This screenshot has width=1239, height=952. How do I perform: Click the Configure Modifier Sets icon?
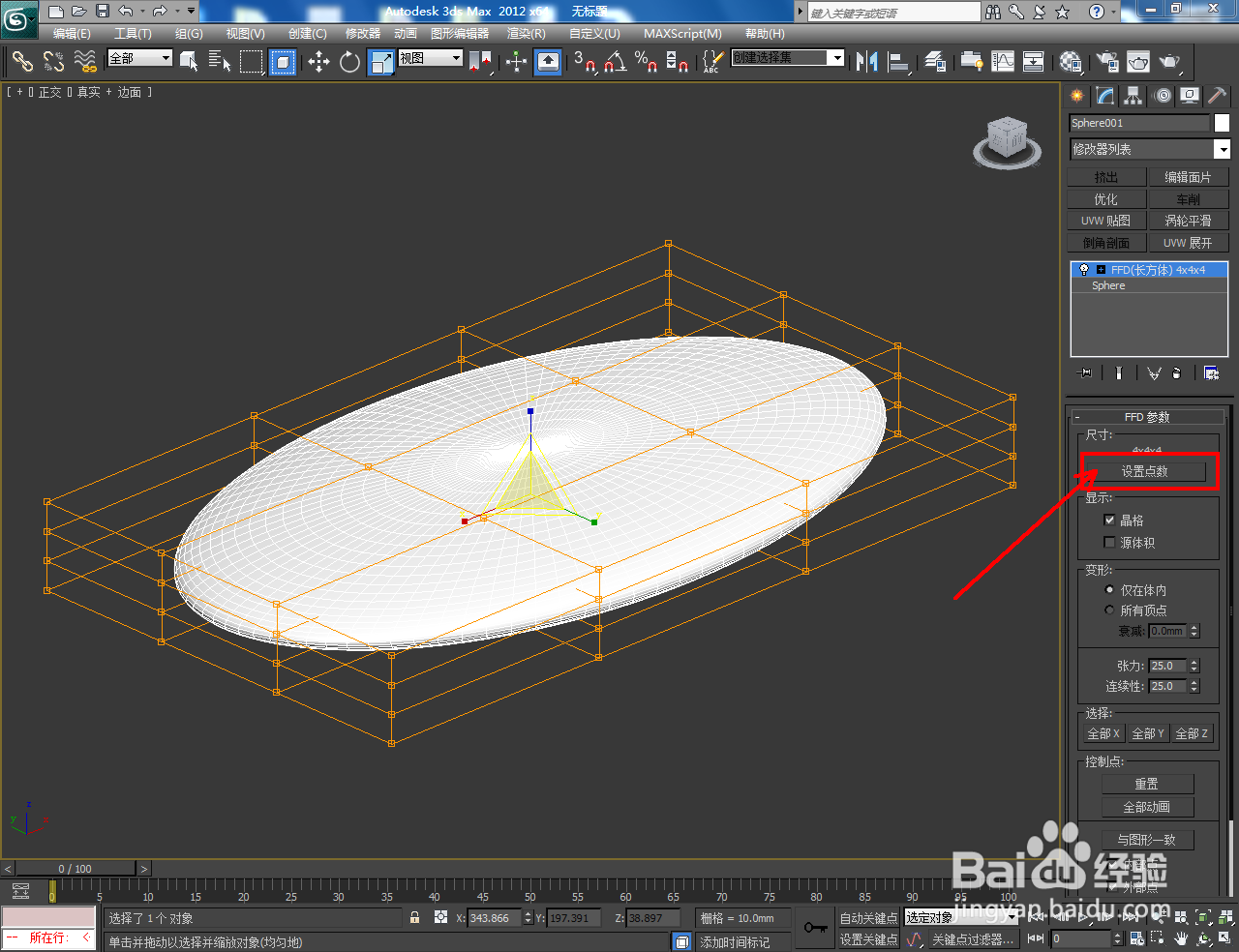click(1211, 372)
